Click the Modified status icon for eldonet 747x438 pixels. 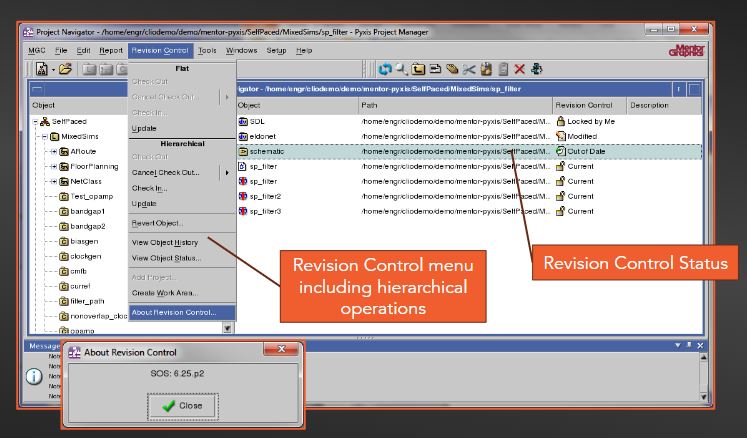pos(561,136)
